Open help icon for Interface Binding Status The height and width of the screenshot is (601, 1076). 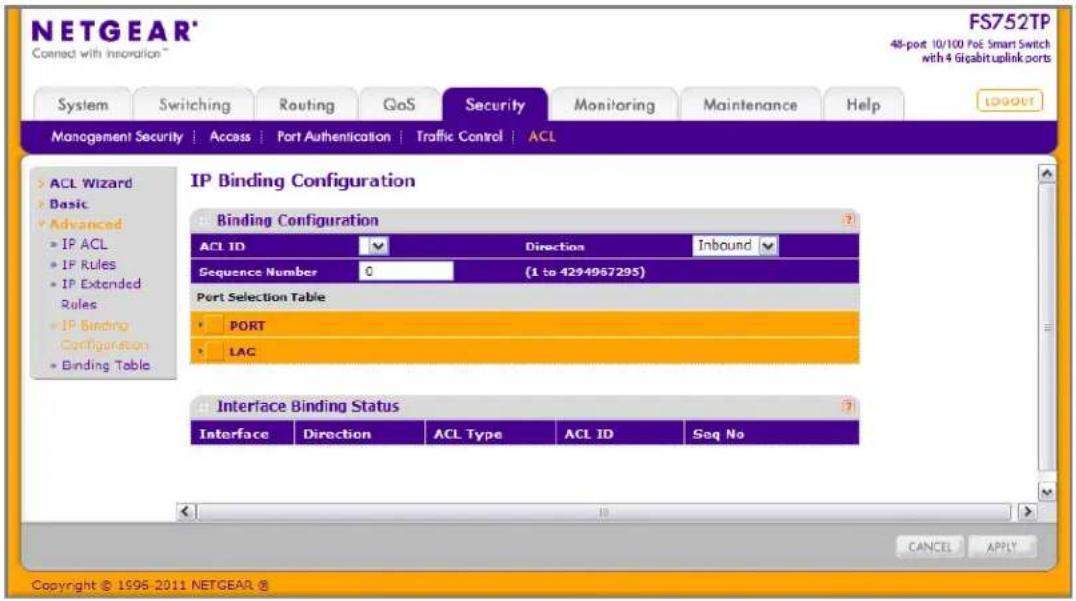point(848,406)
